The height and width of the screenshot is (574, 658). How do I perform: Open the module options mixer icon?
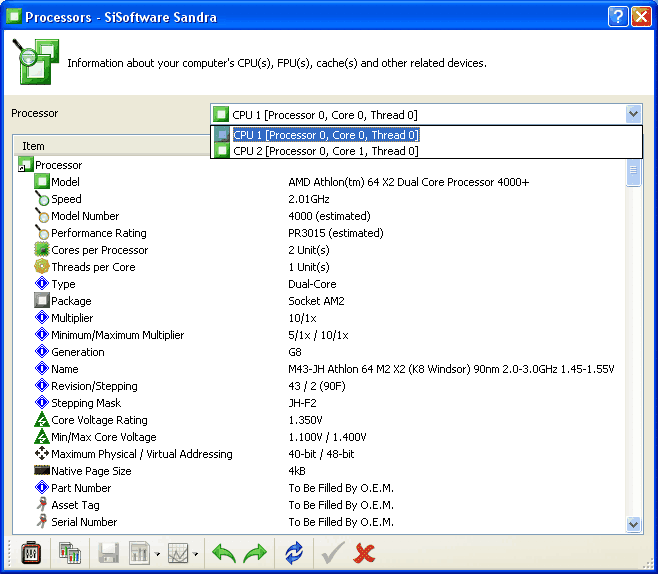coord(31,553)
